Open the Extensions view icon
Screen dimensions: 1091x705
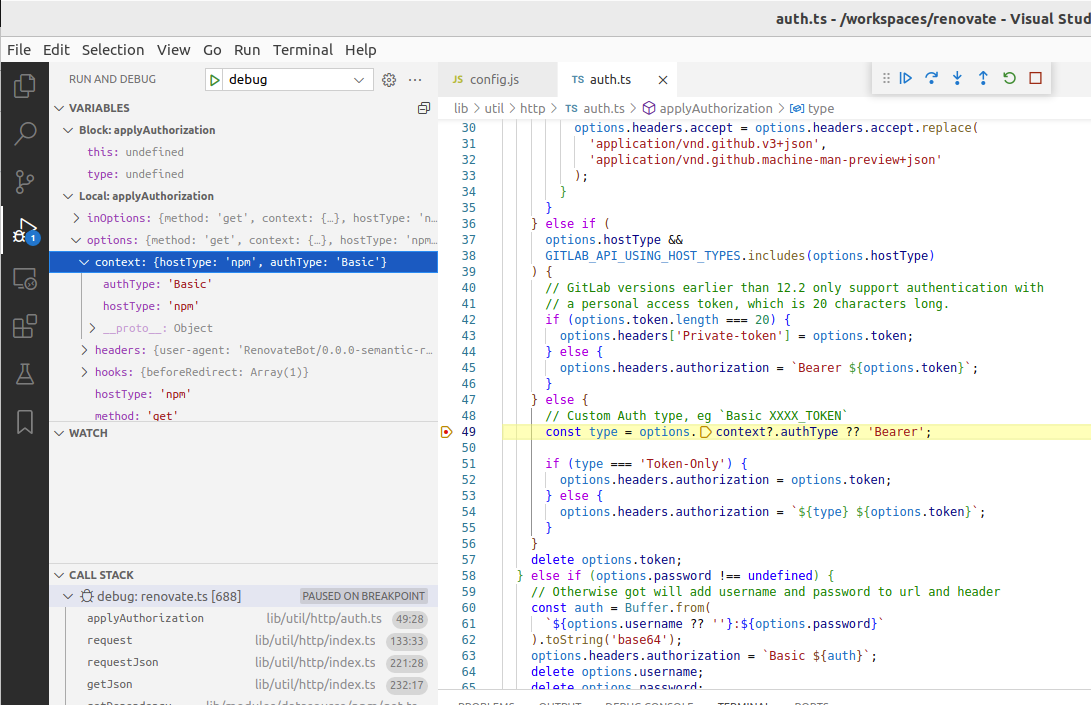(x=25, y=326)
